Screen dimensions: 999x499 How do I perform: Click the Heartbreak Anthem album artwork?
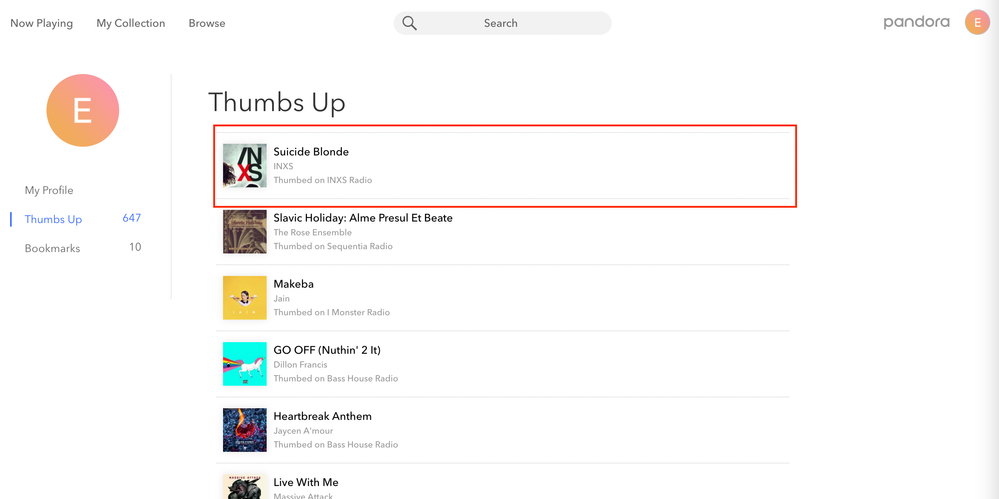(x=245, y=429)
